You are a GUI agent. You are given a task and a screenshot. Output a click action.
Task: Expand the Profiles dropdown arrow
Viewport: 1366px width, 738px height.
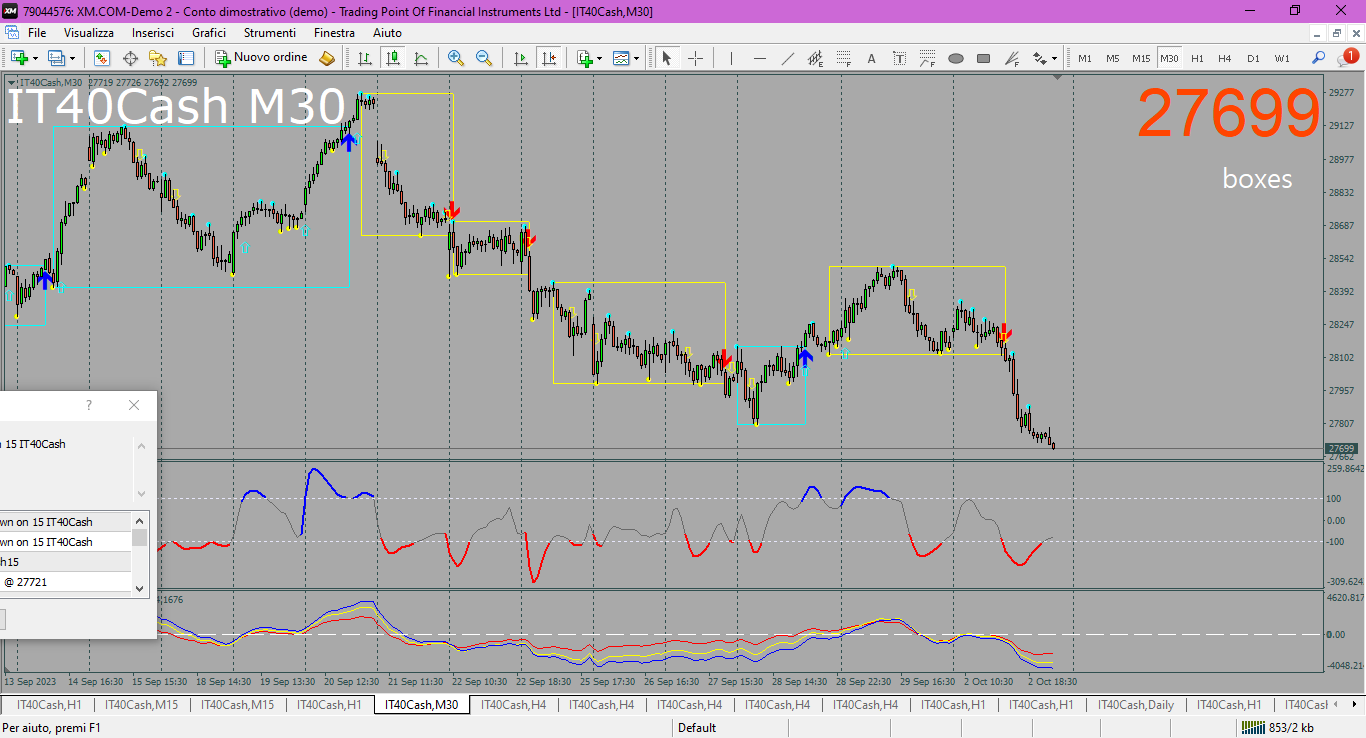(x=72, y=58)
